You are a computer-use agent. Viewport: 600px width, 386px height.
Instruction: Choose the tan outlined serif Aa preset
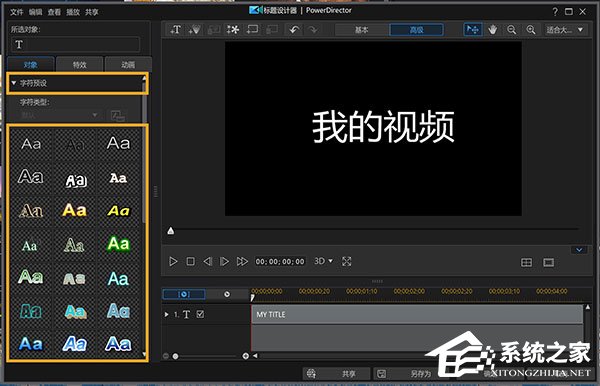click(x=31, y=210)
